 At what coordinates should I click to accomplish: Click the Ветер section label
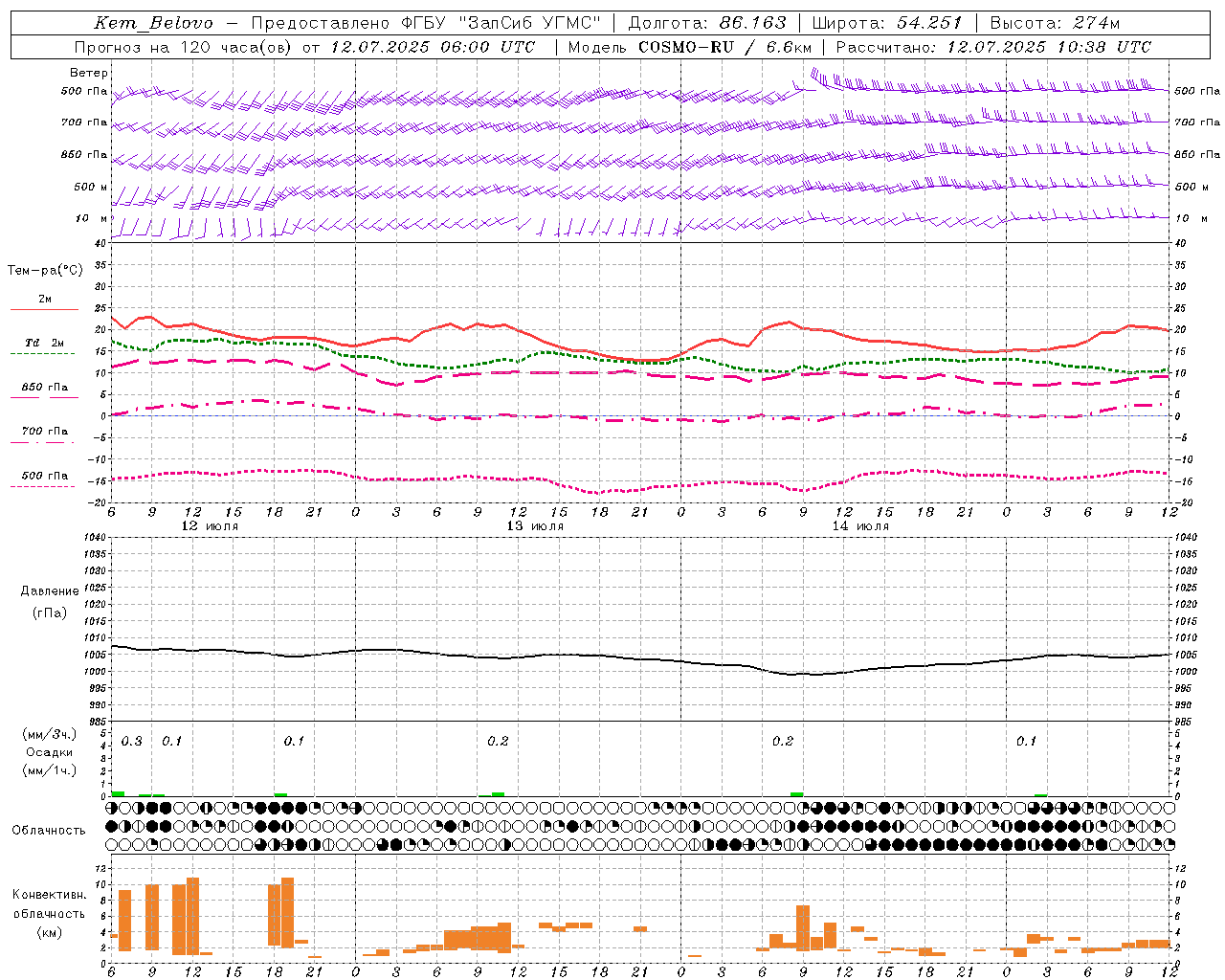point(89,73)
